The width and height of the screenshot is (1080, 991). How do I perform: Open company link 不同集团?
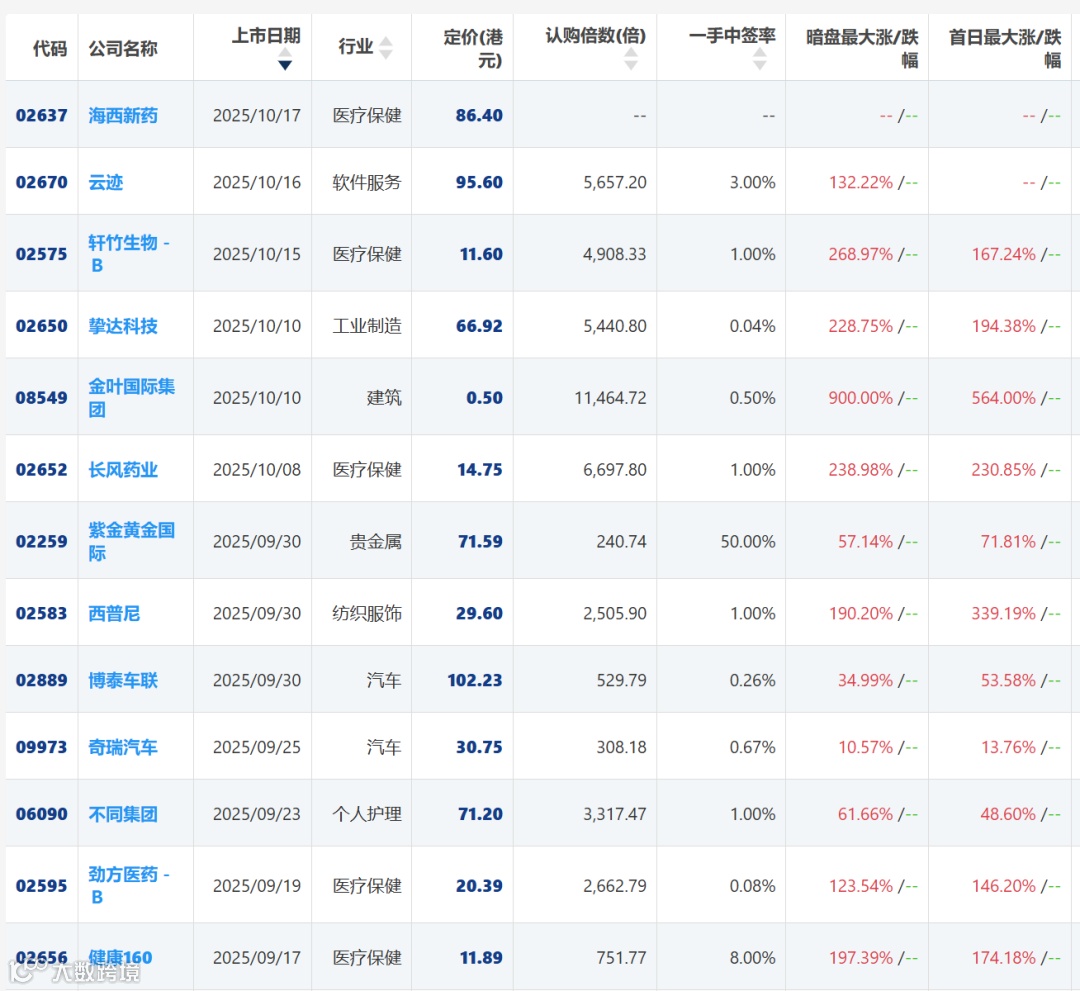click(x=123, y=814)
